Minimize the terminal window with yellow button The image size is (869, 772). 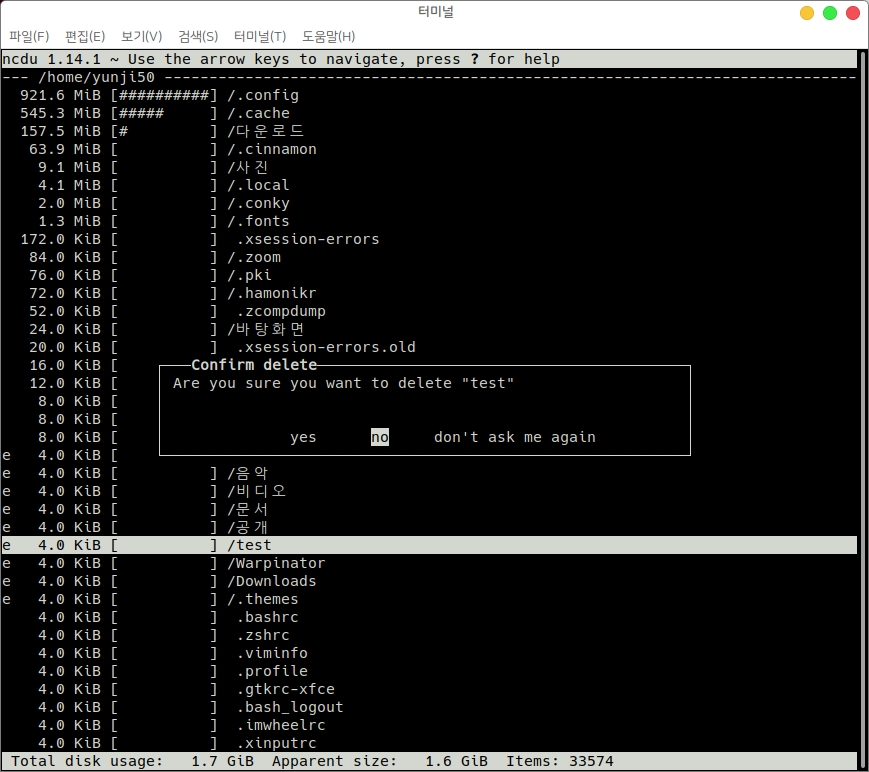point(807,13)
